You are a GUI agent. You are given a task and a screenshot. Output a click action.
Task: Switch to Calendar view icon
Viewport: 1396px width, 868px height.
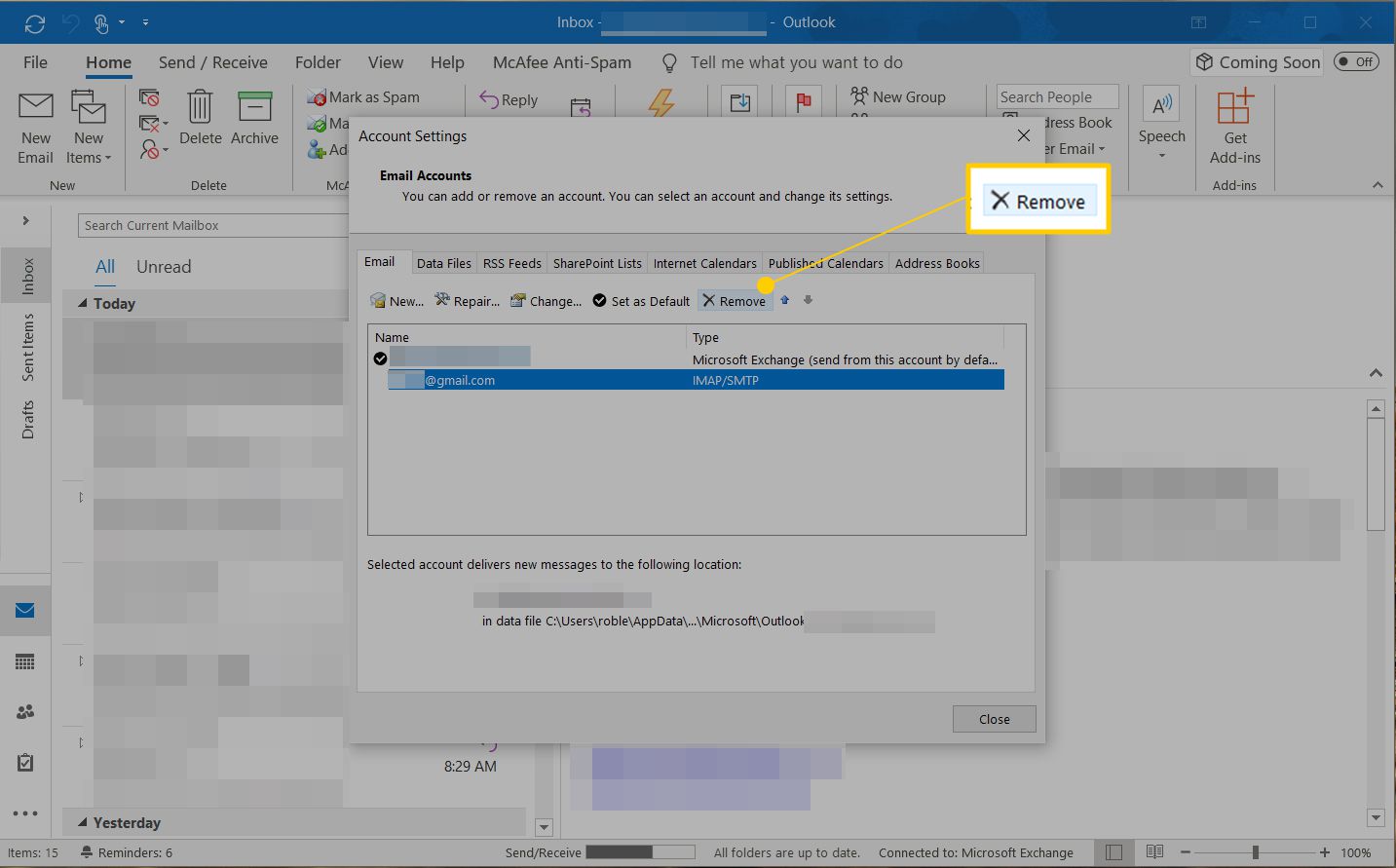[x=25, y=662]
